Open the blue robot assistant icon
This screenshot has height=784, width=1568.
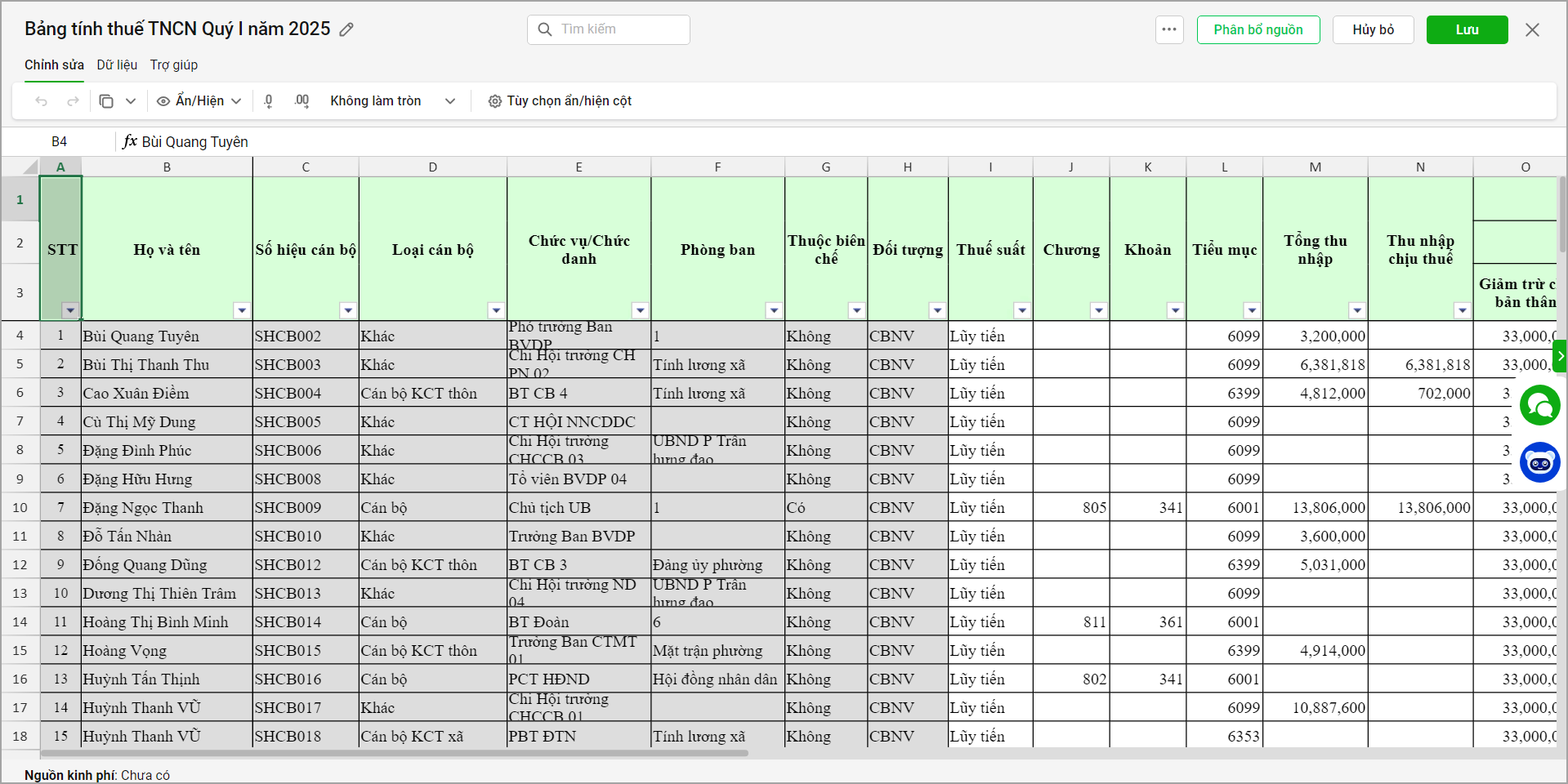click(x=1539, y=462)
